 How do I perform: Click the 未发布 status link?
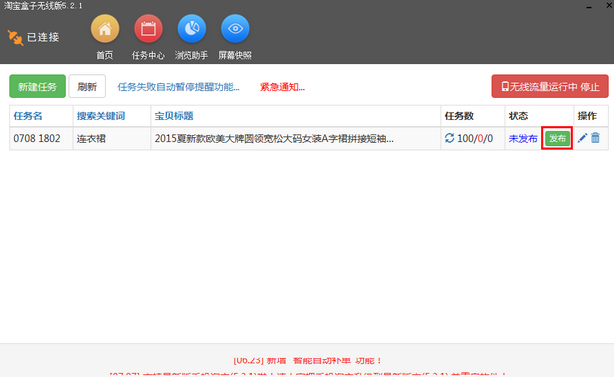click(x=523, y=139)
